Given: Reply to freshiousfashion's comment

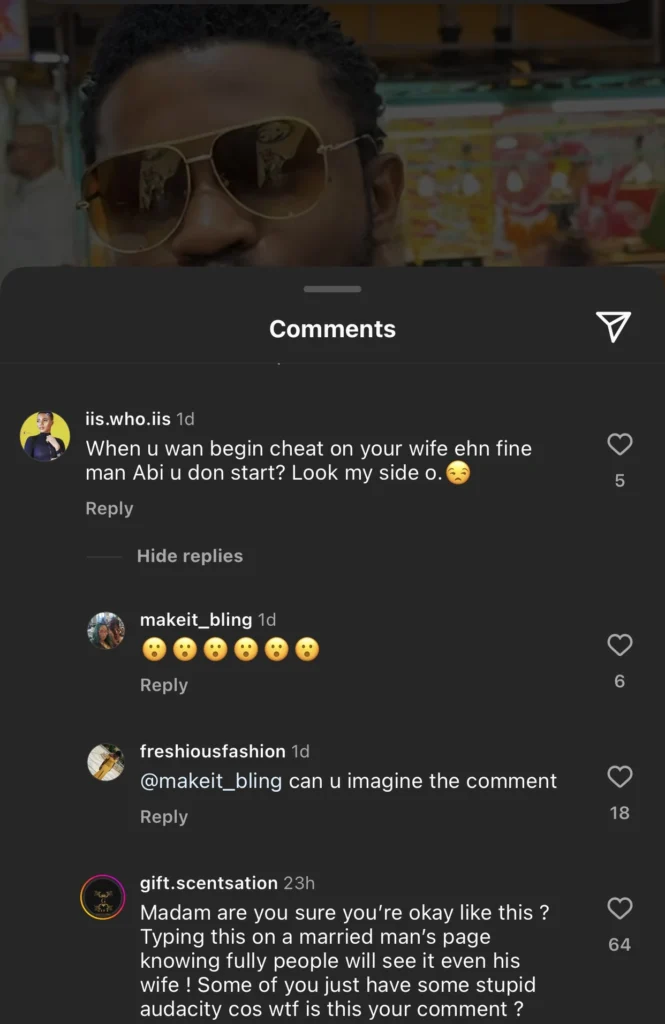Looking at the screenshot, I should (163, 817).
